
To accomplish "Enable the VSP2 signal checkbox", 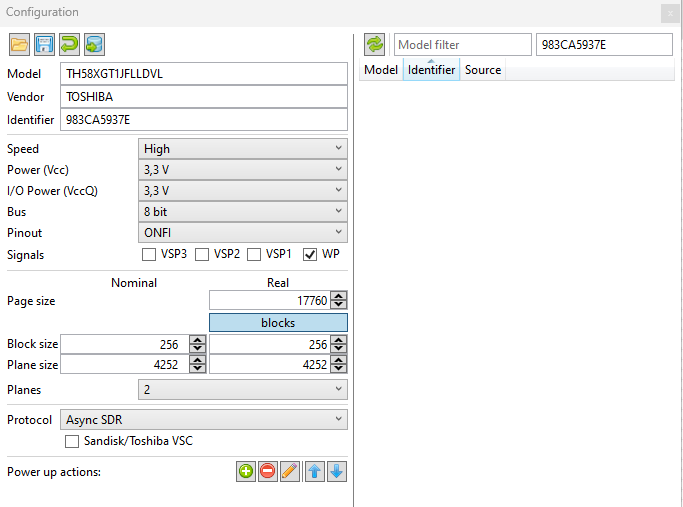I will tap(202, 254).
